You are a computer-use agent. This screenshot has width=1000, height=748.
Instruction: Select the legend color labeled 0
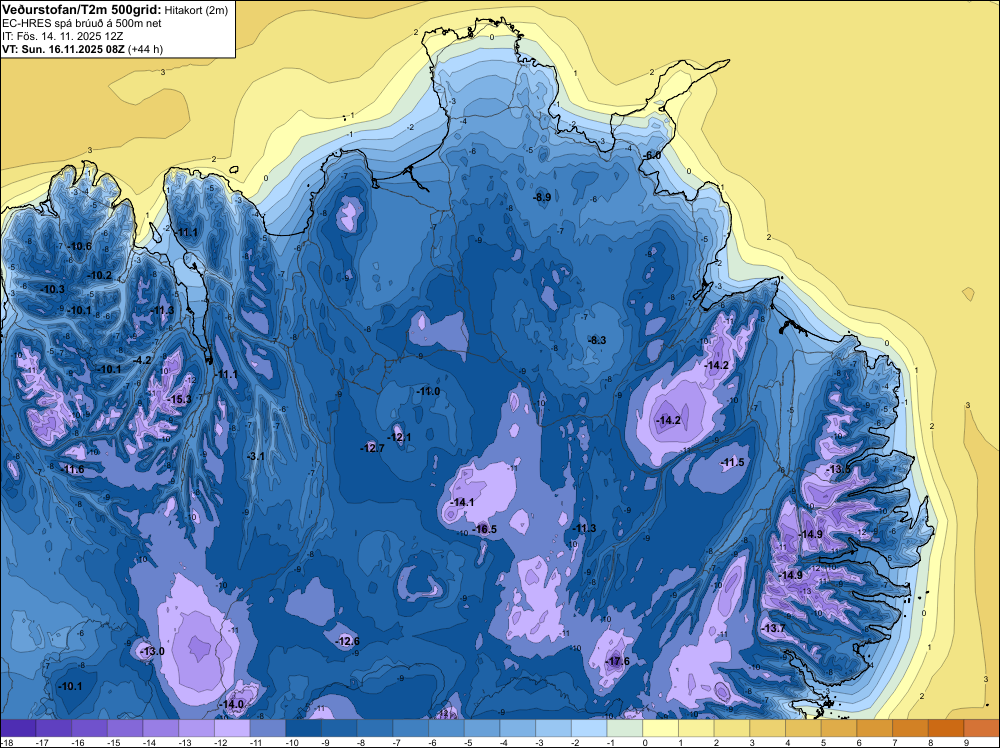pos(661,728)
